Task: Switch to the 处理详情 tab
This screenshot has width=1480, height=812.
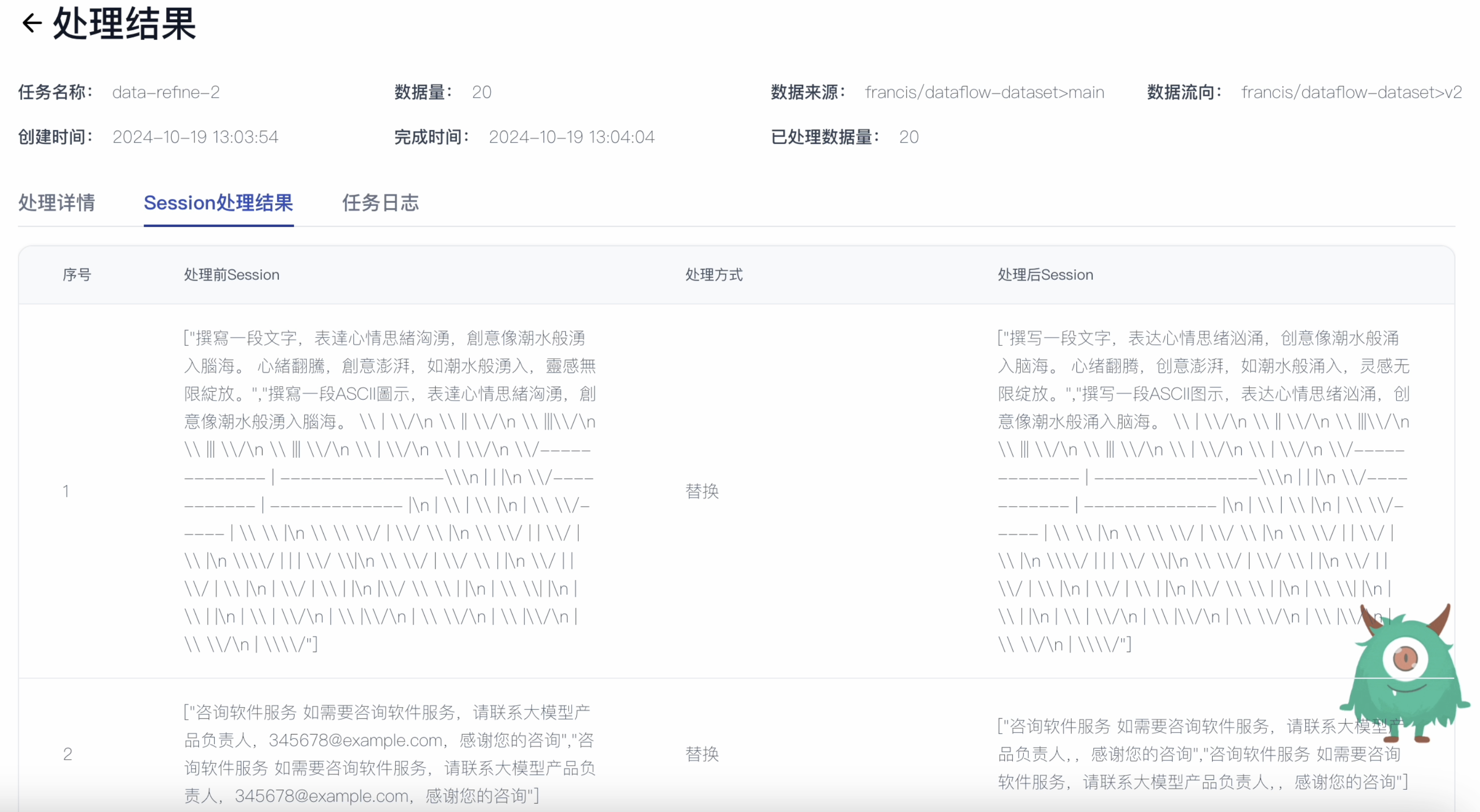Action: (56, 203)
